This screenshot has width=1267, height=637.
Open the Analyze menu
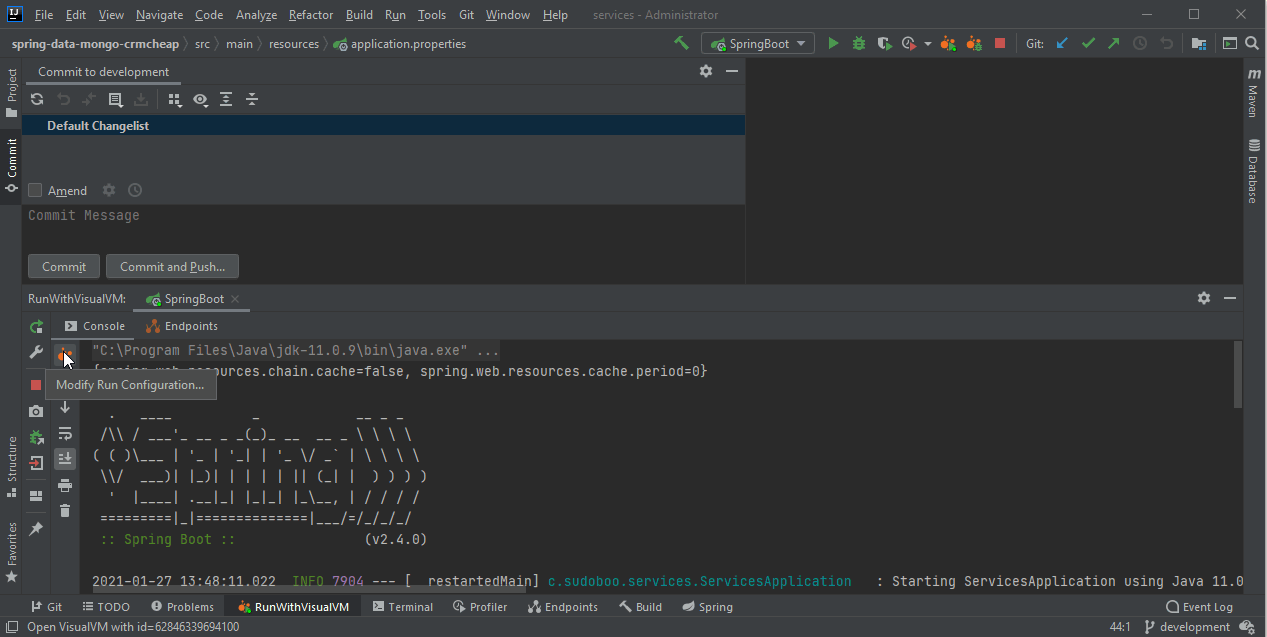(x=256, y=15)
